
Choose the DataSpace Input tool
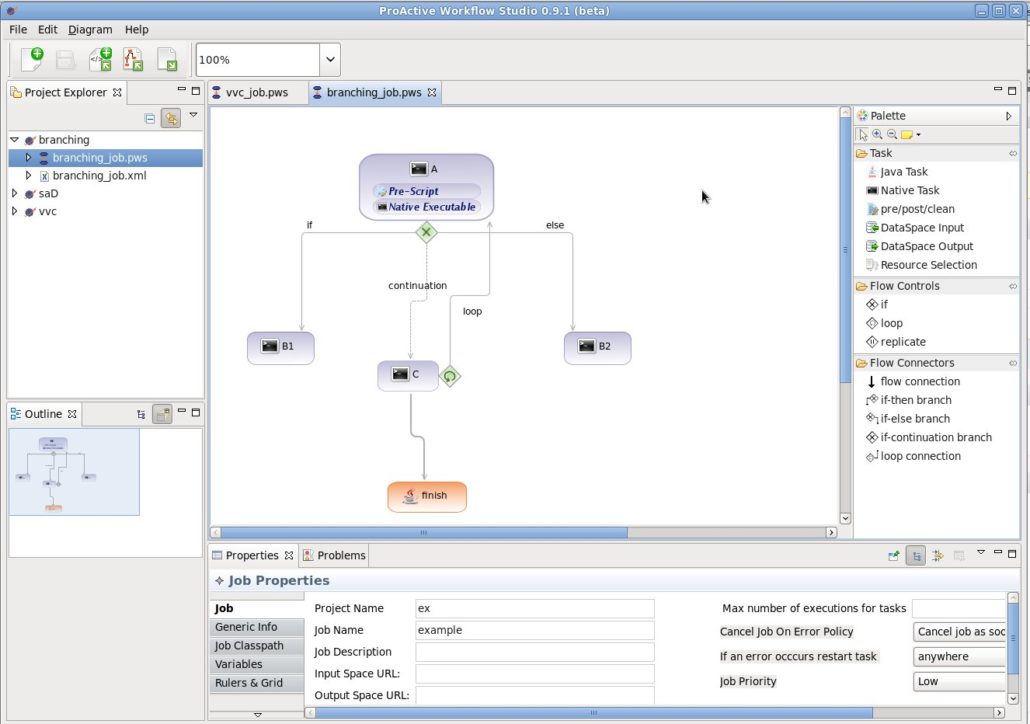pyautogui.click(x=921, y=228)
